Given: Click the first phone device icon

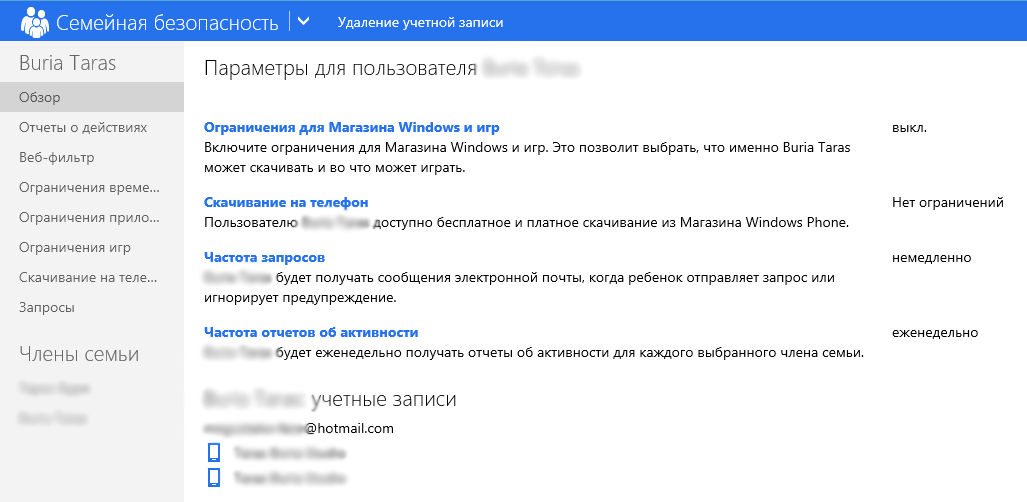Looking at the screenshot, I should click(214, 453).
